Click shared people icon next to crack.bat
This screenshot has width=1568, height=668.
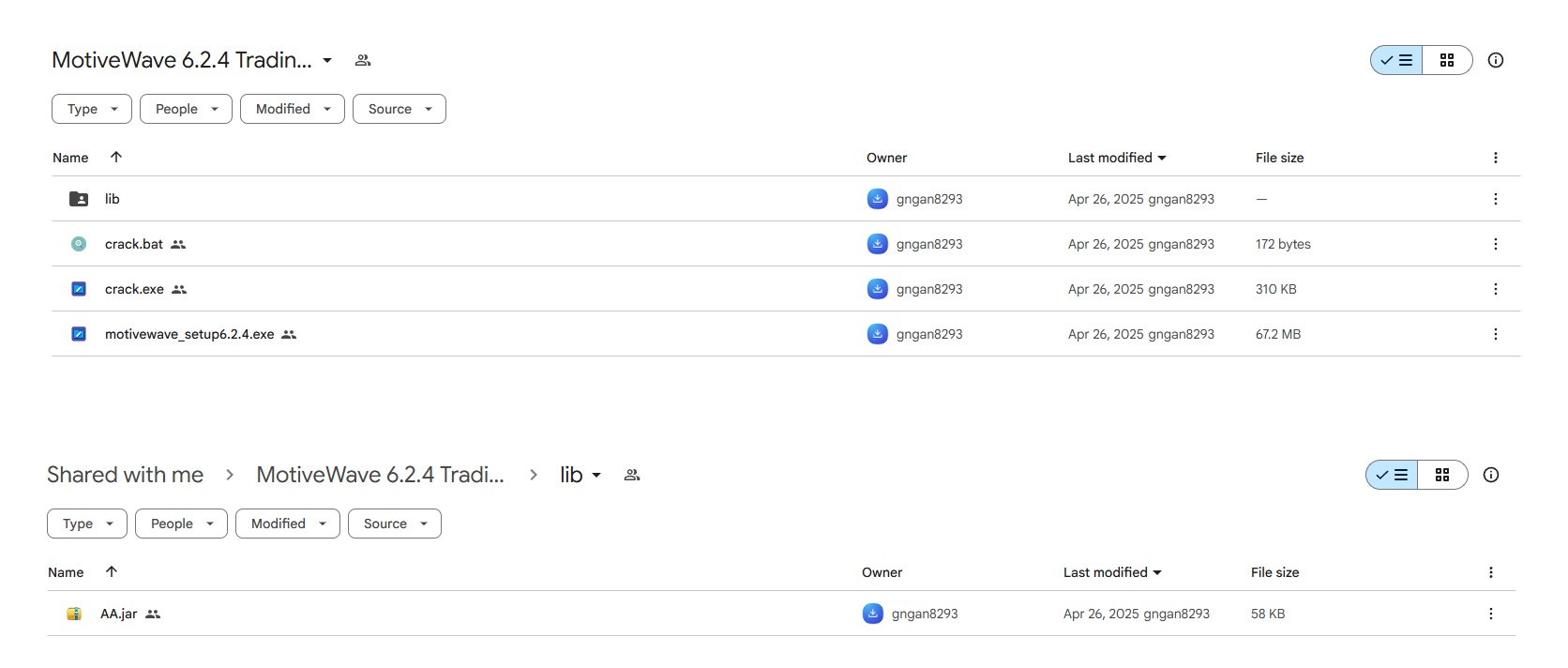pos(178,244)
